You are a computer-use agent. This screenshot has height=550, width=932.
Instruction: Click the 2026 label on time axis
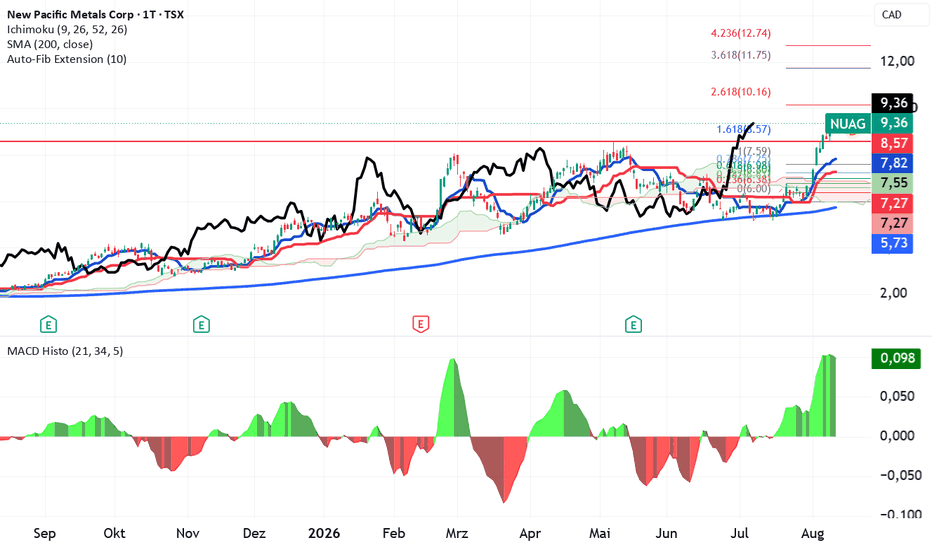pyautogui.click(x=324, y=533)
